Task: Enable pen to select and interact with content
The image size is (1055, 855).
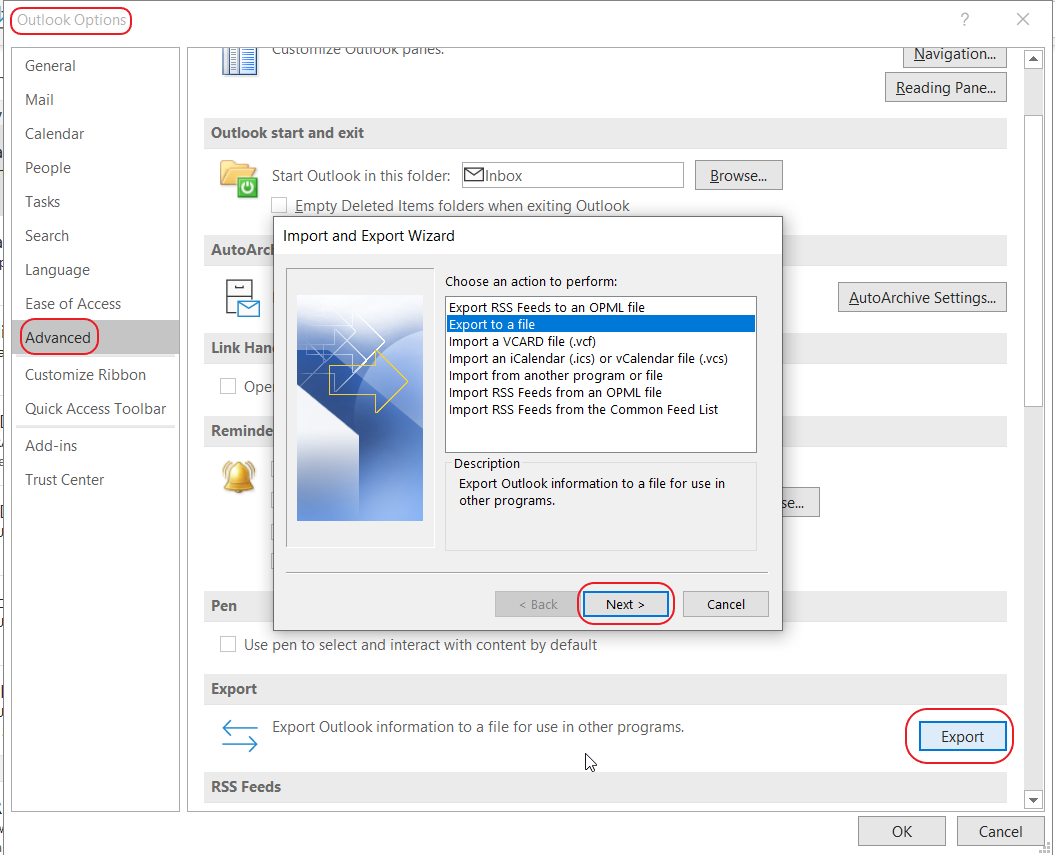Action: pyautogui.click(x=228, y=644)
